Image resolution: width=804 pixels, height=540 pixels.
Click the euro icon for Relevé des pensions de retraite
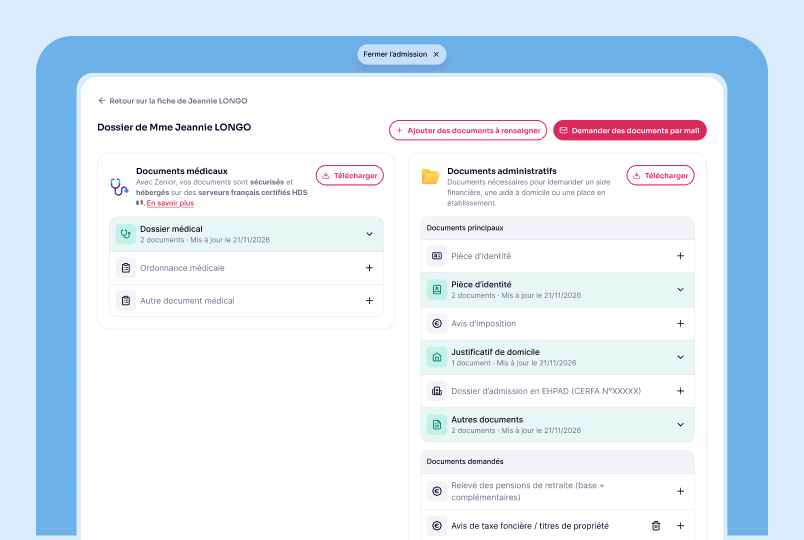[x=437, y=491]
